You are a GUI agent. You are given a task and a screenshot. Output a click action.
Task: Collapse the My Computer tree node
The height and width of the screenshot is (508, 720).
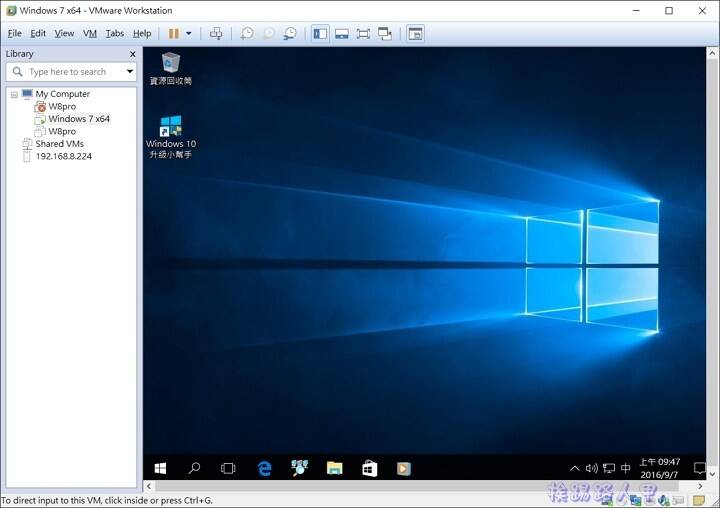pos(14,95)
